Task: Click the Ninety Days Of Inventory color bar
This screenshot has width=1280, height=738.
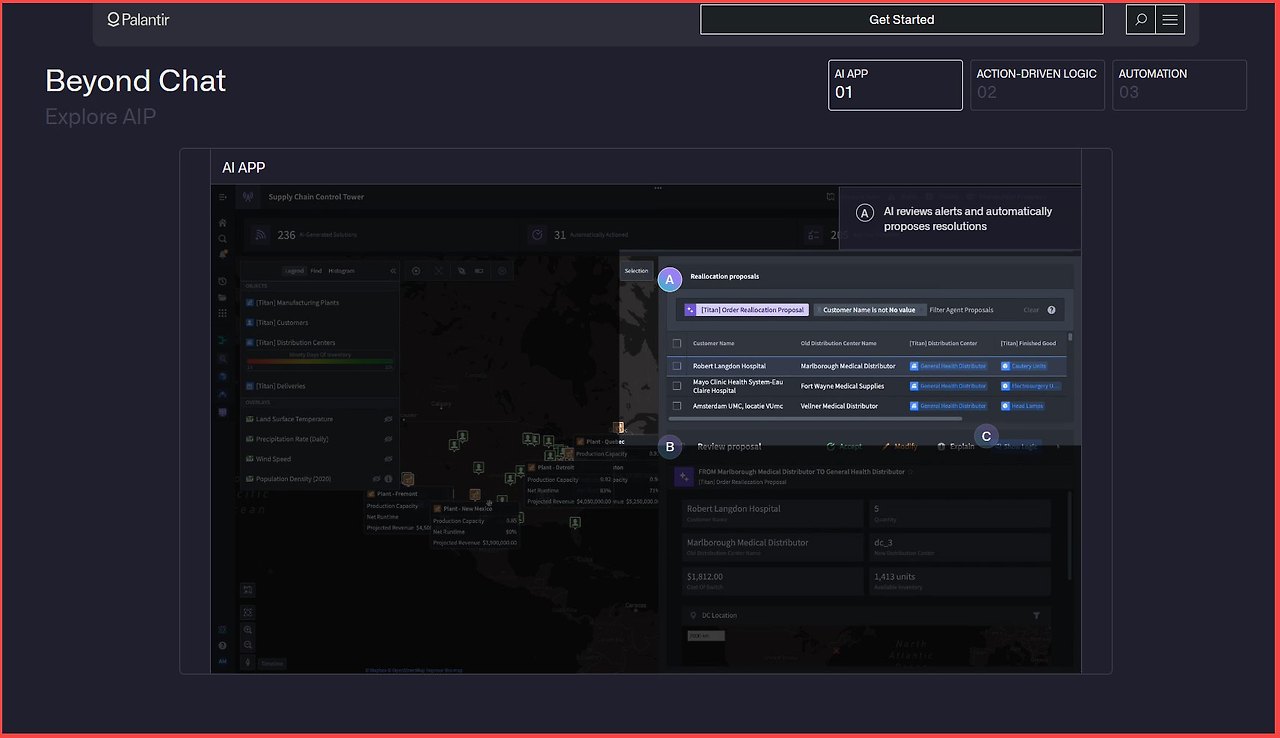Action: click(x=319, y=361)
